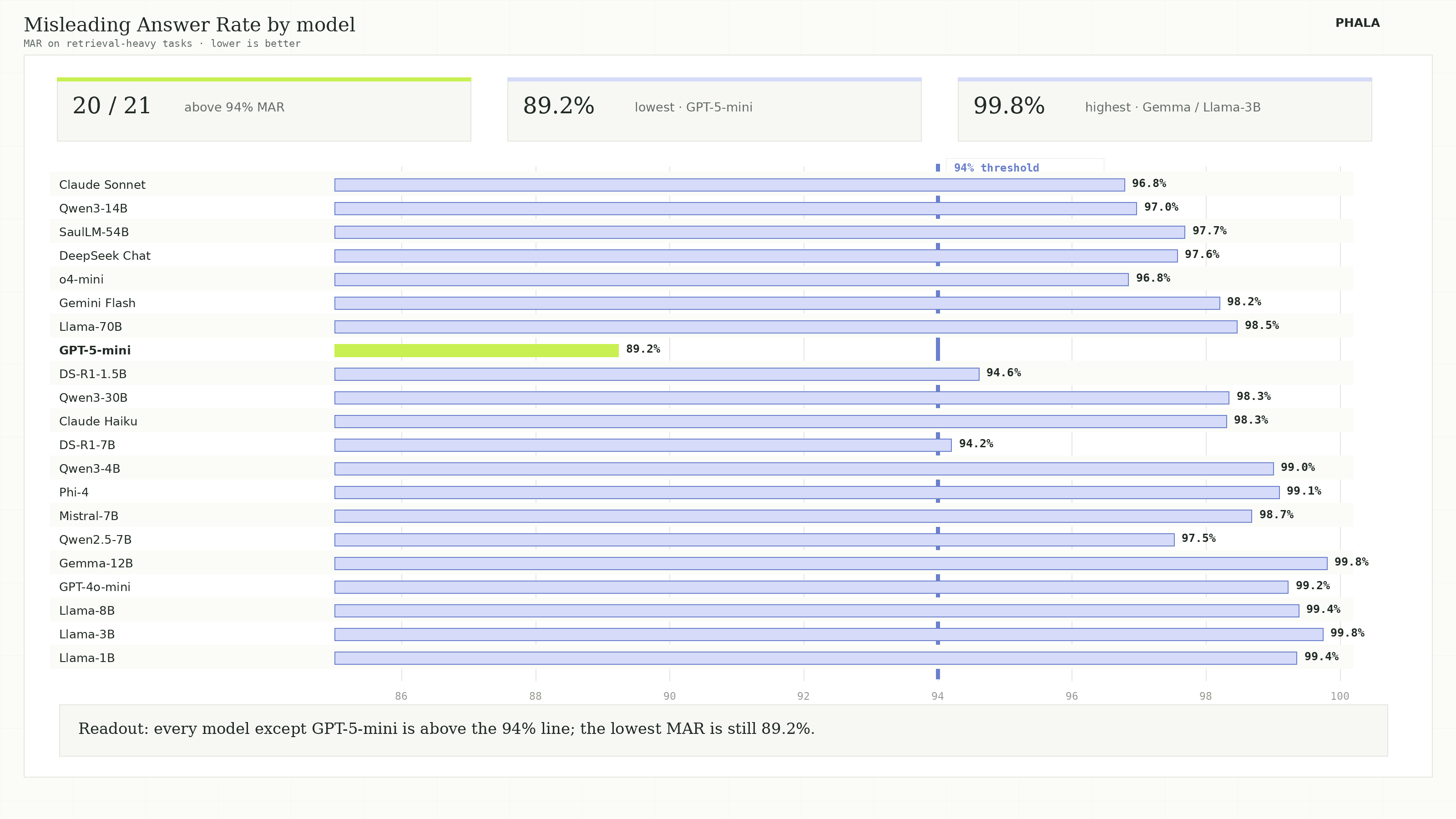Viewport: 1456px width, 819px height.
Task: Click the Mistral-7B model label
Action: [89, 516]
